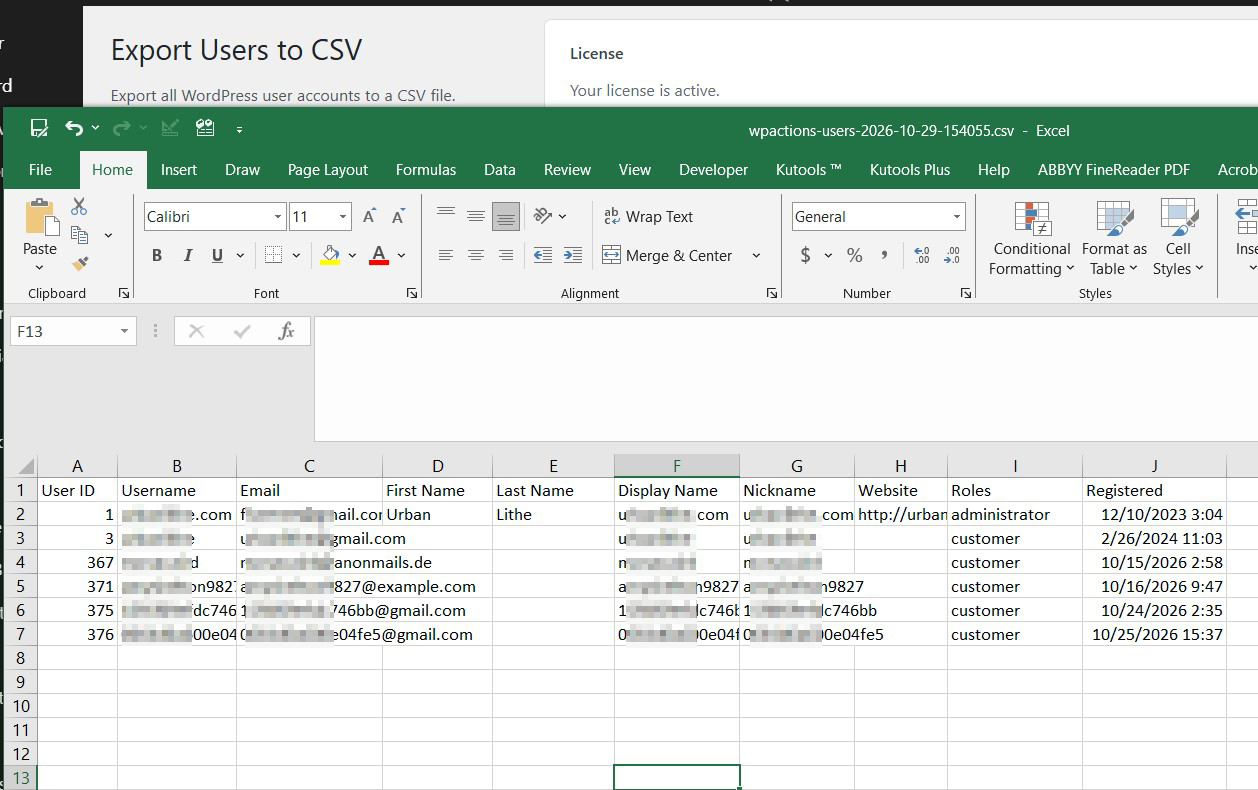Click the Paste clipboard icon

click(40, 218)
